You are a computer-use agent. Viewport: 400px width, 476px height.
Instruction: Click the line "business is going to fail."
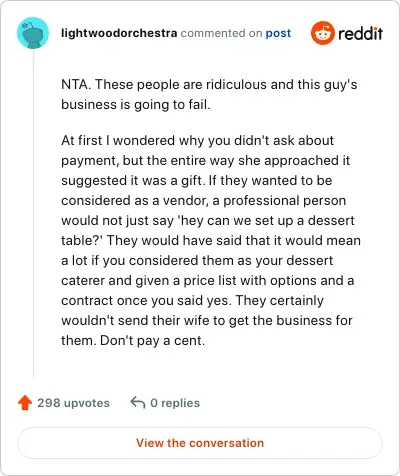pos(136,105)
